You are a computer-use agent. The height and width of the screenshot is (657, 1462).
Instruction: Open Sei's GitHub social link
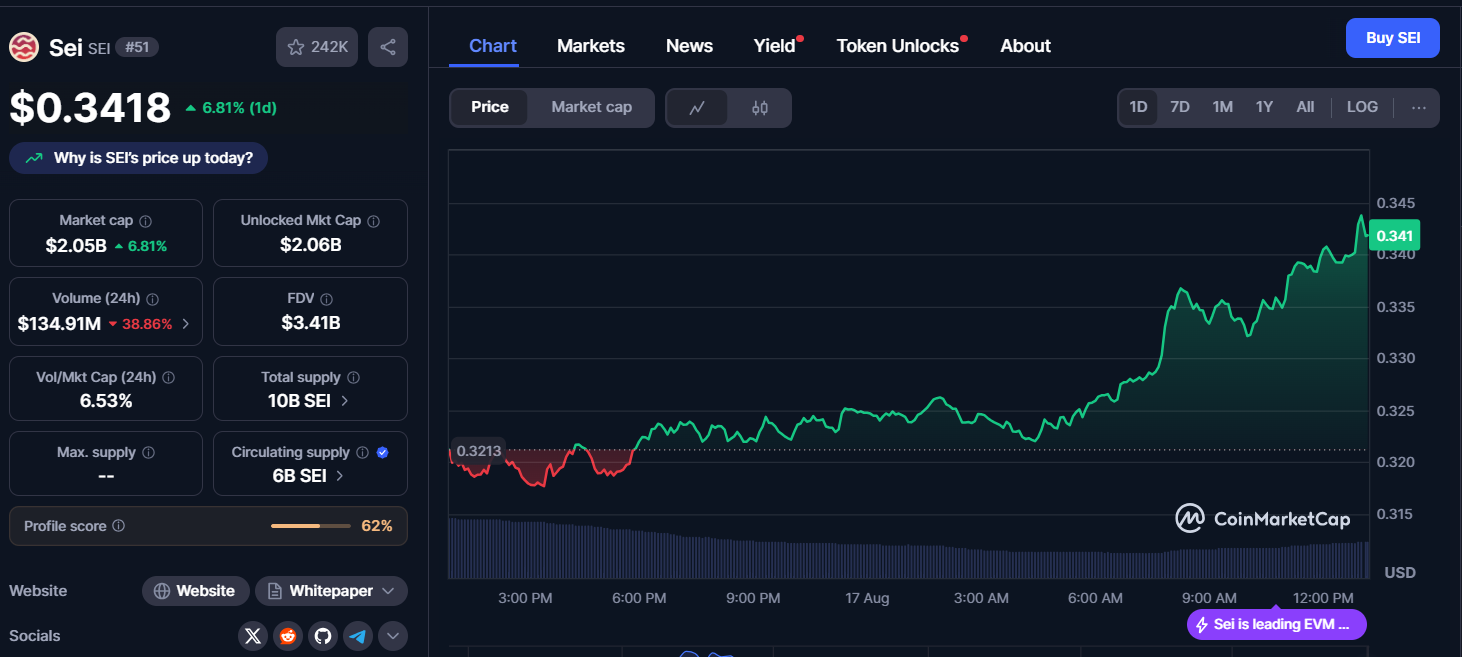[322, 636]
